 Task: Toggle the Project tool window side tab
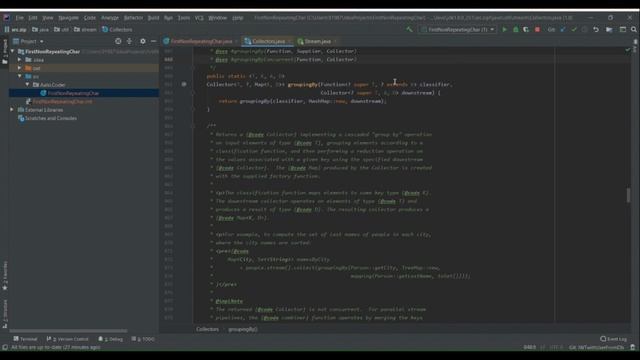(4, 51)
